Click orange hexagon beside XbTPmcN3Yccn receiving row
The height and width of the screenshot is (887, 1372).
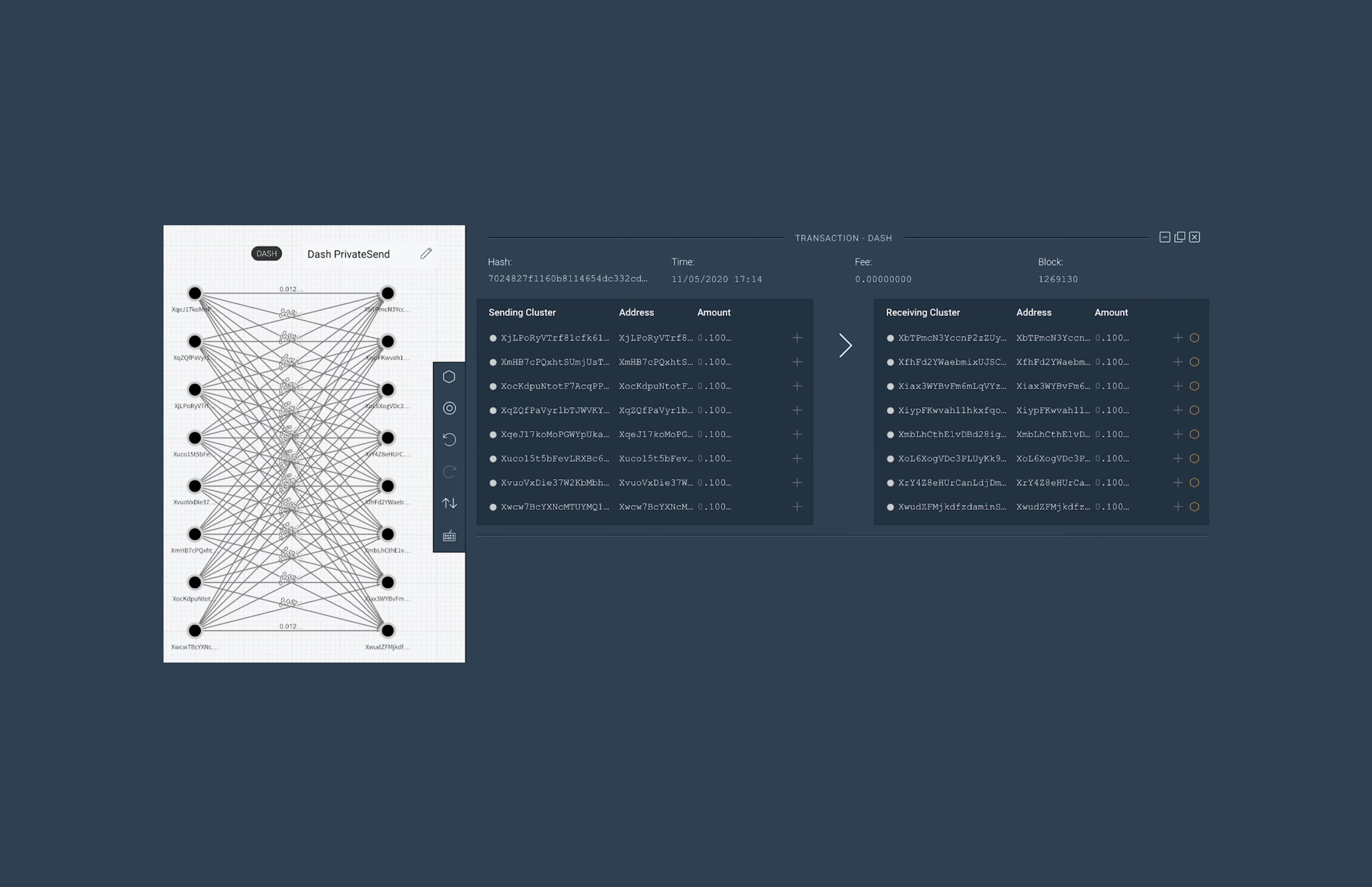(1194, 338)
